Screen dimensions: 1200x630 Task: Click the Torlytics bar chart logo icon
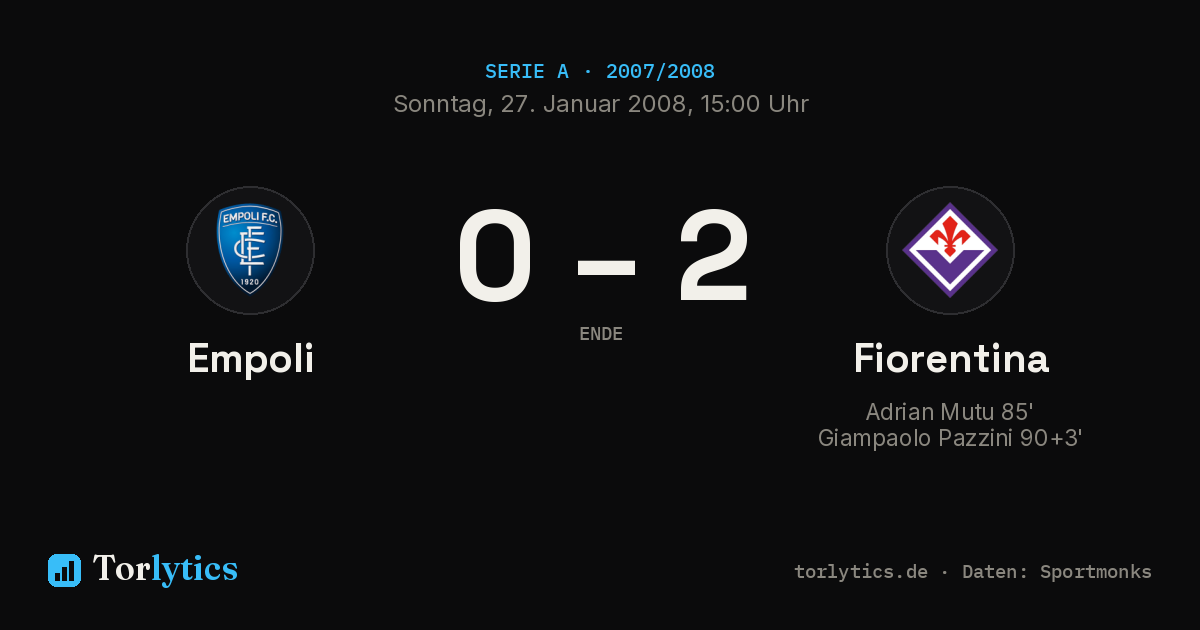(x=64, y=570)
